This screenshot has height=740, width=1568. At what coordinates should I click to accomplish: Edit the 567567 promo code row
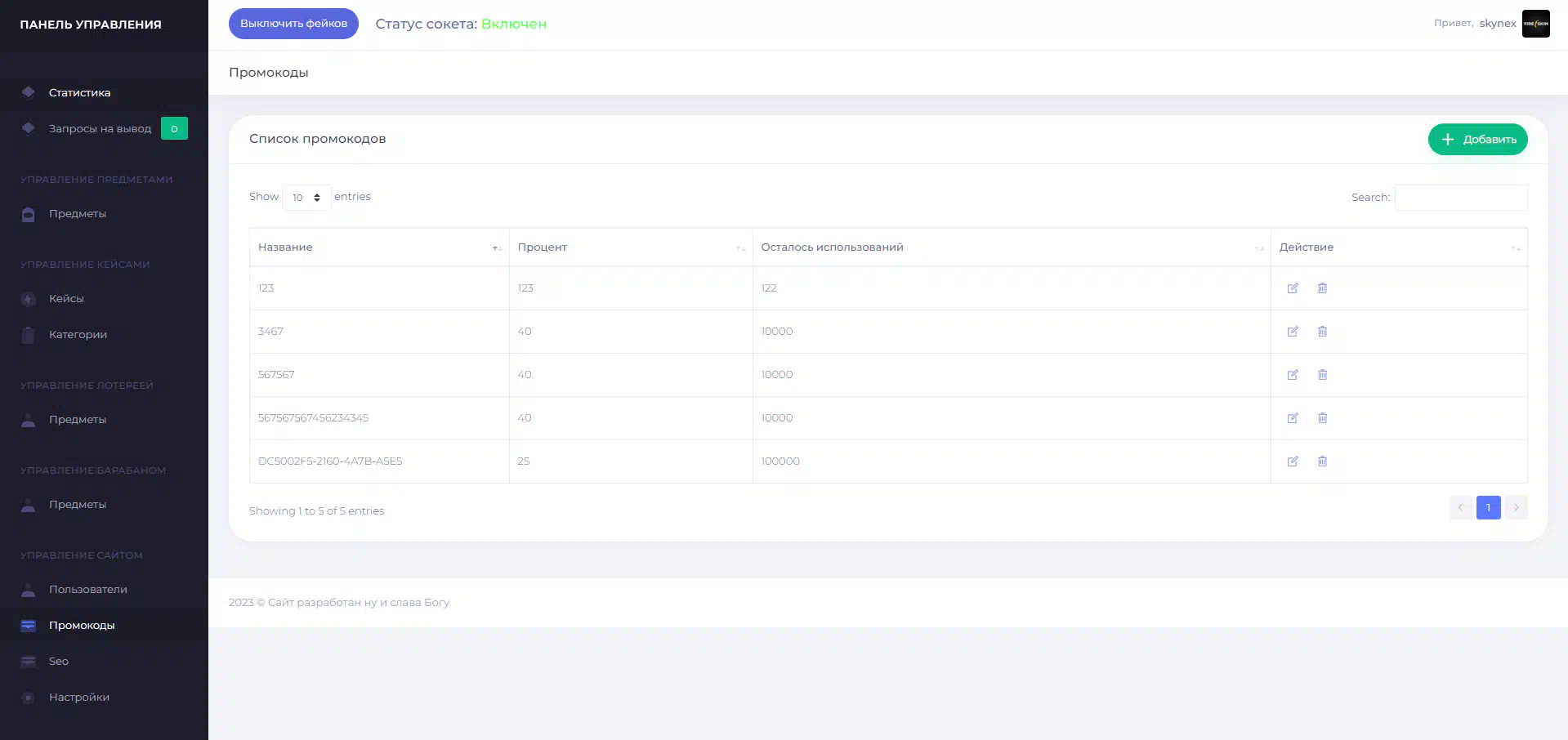point(1293,375)
